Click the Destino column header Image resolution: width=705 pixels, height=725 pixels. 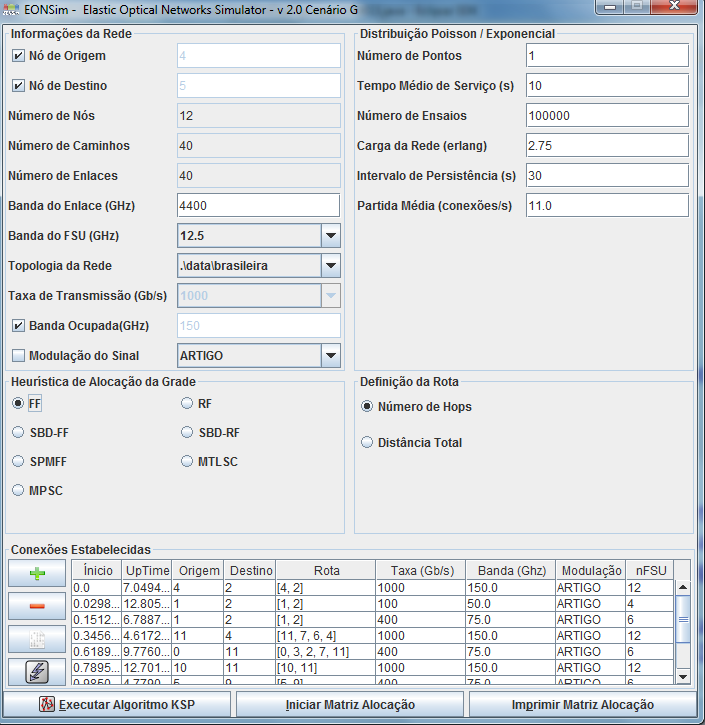(250, 571)
